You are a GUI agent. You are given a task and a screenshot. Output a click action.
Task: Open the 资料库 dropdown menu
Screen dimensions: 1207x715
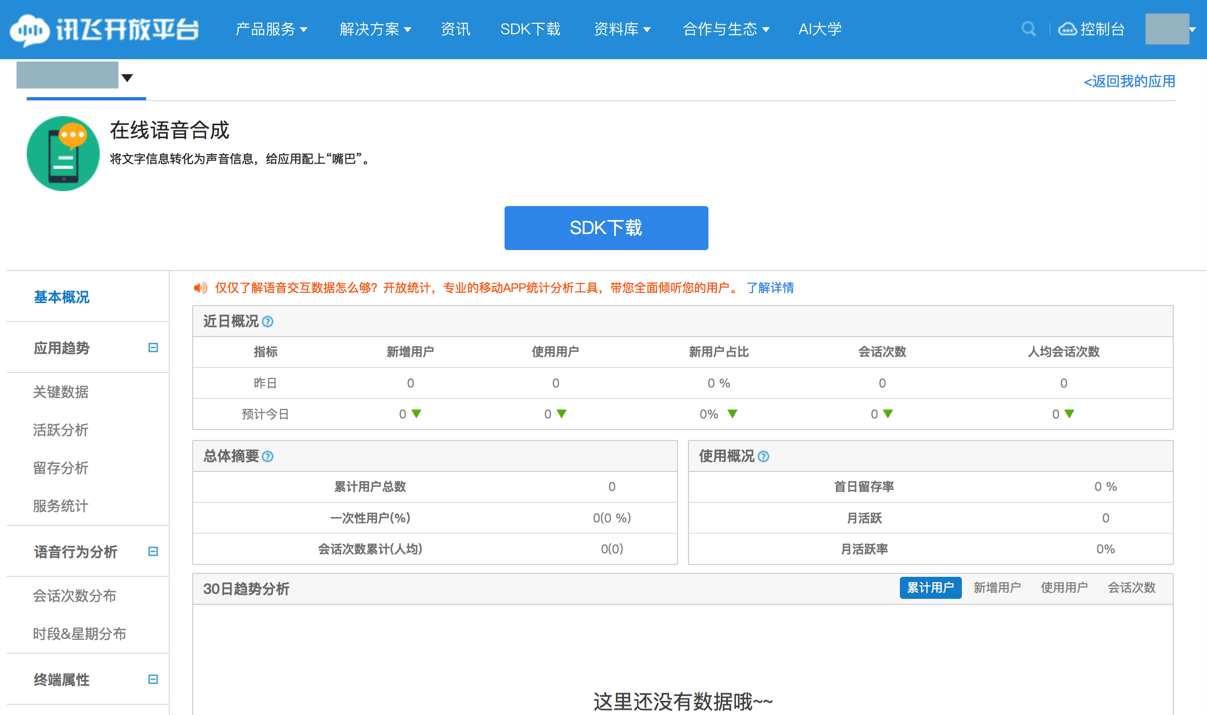pyautogui.click(x=622, y=29)
